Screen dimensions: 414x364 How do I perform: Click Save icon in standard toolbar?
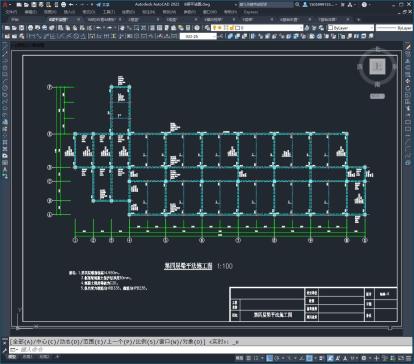click(22, 28)
